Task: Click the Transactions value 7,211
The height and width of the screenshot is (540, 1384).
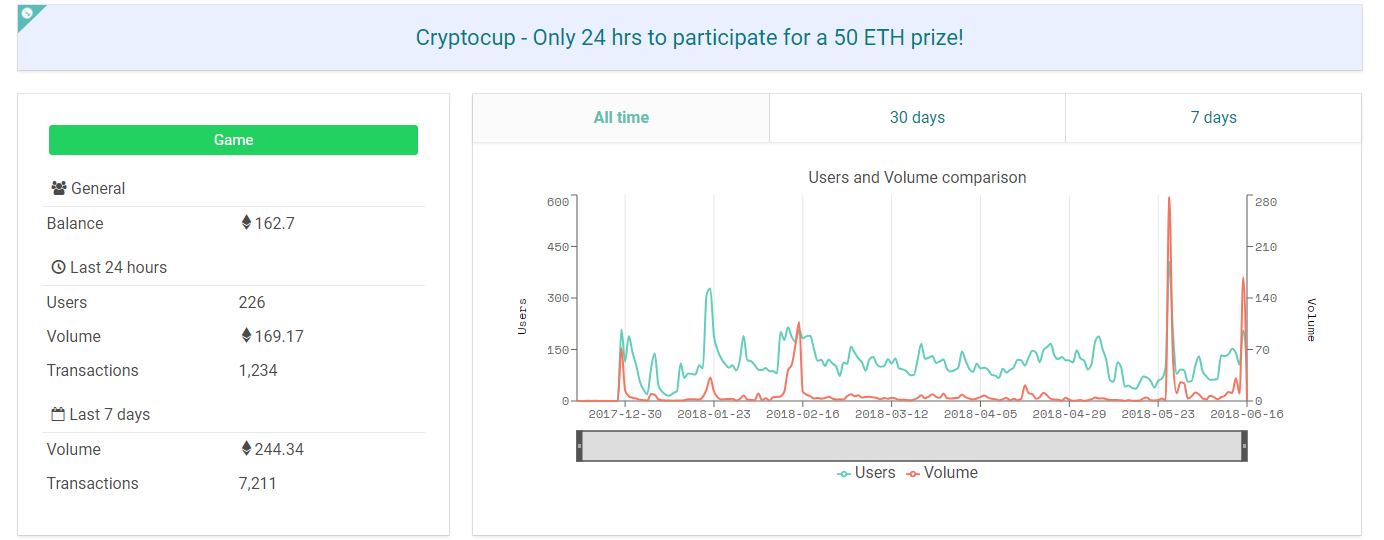Action: tap(258, 483)
